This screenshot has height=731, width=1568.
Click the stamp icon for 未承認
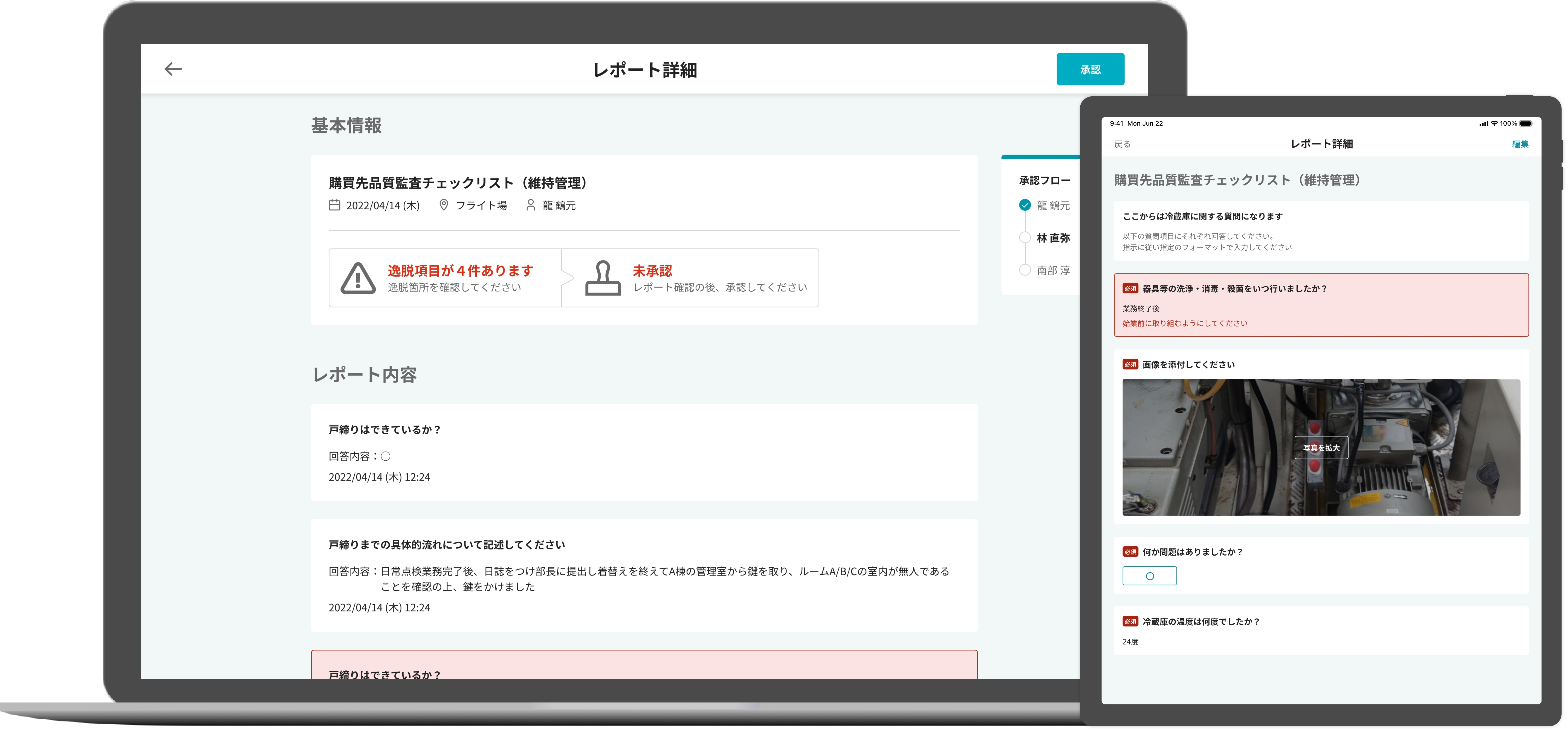click(x=603, y=278)
